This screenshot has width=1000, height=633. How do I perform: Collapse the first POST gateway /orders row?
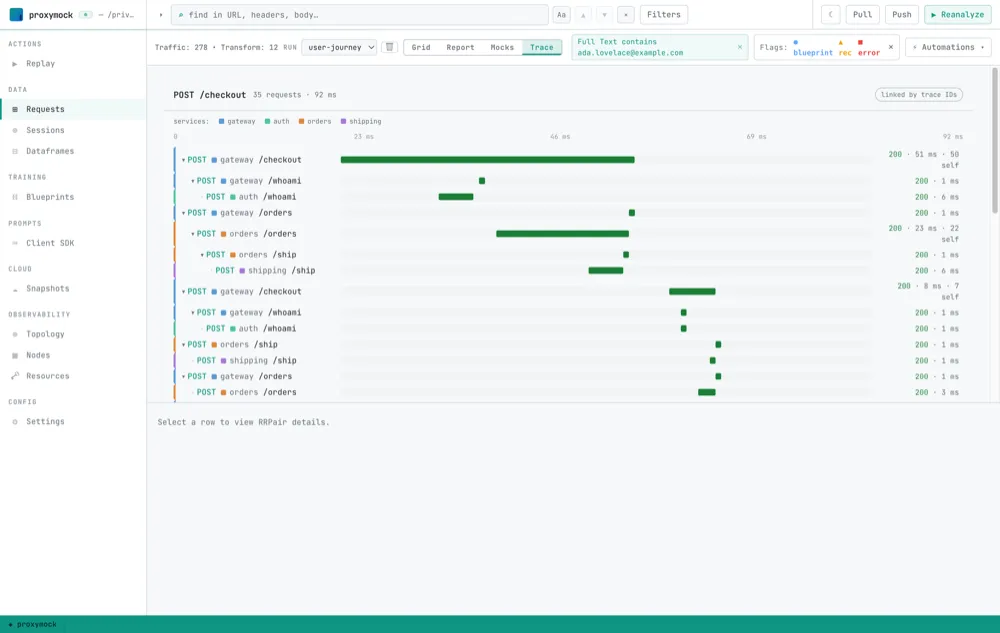click(184, 213)
